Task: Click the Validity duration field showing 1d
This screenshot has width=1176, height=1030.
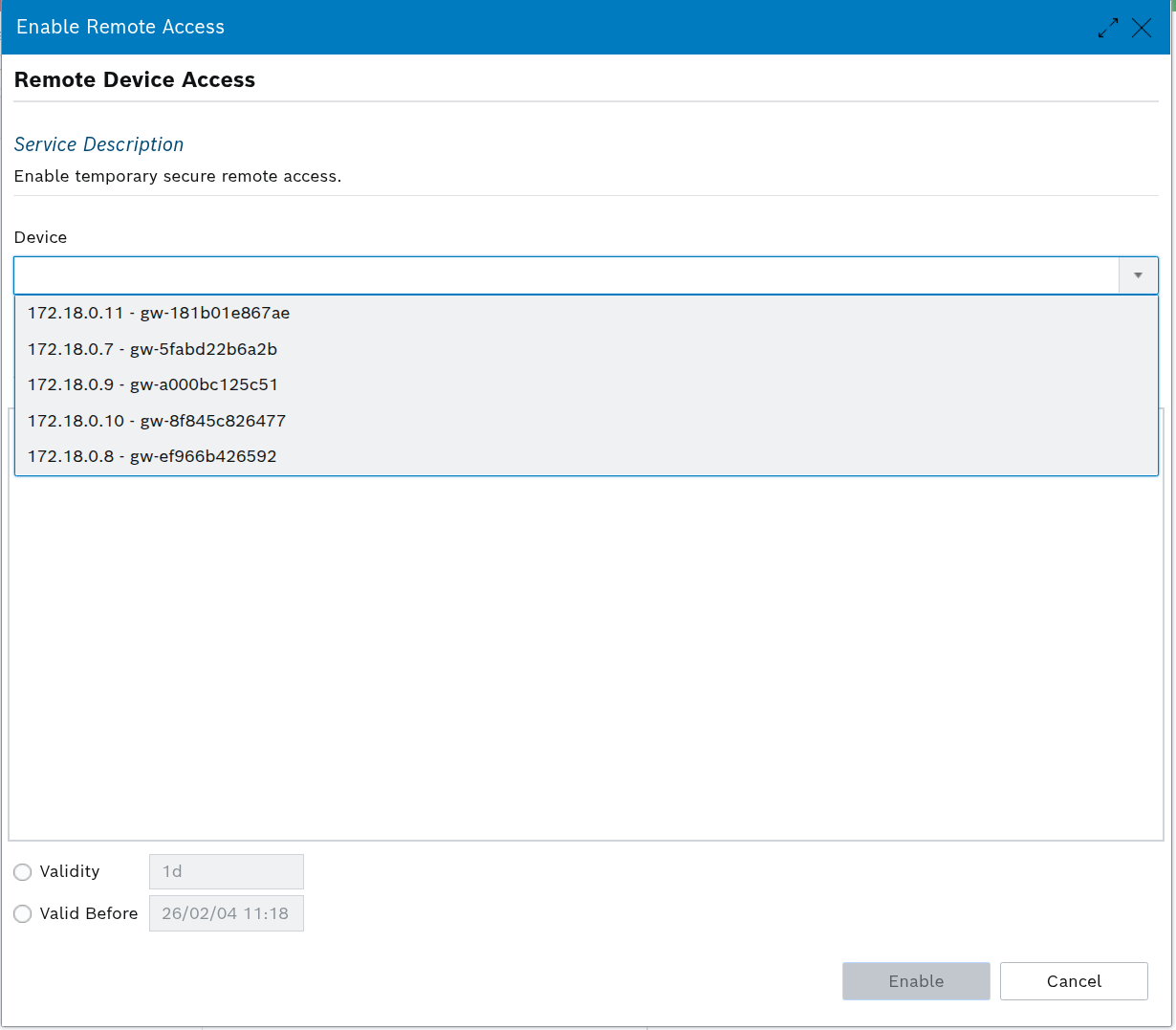Action: tap(227, 871)
